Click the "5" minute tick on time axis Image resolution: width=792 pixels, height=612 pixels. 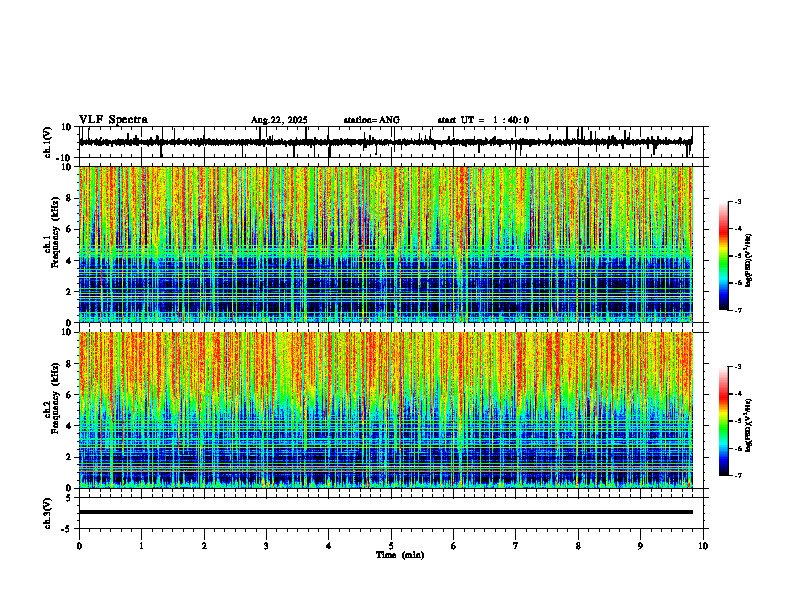pyautogui.click(x=391, y=546)
